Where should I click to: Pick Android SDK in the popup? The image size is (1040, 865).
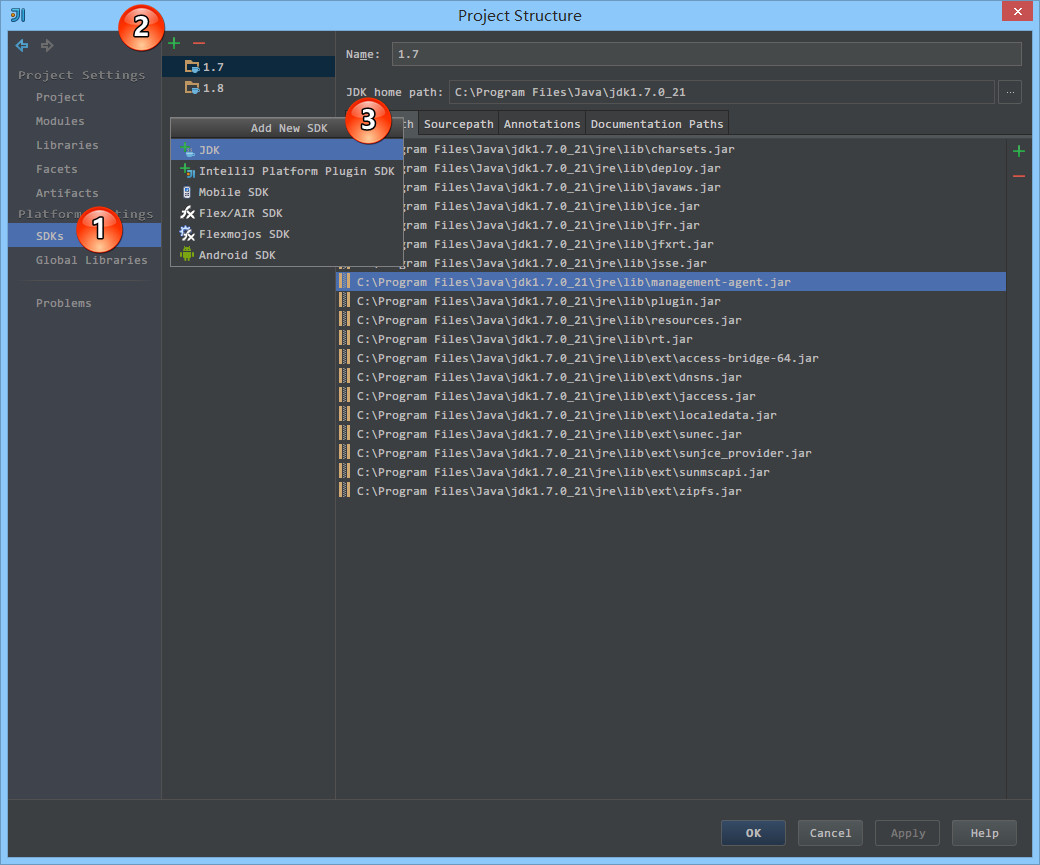pos(236,255)
